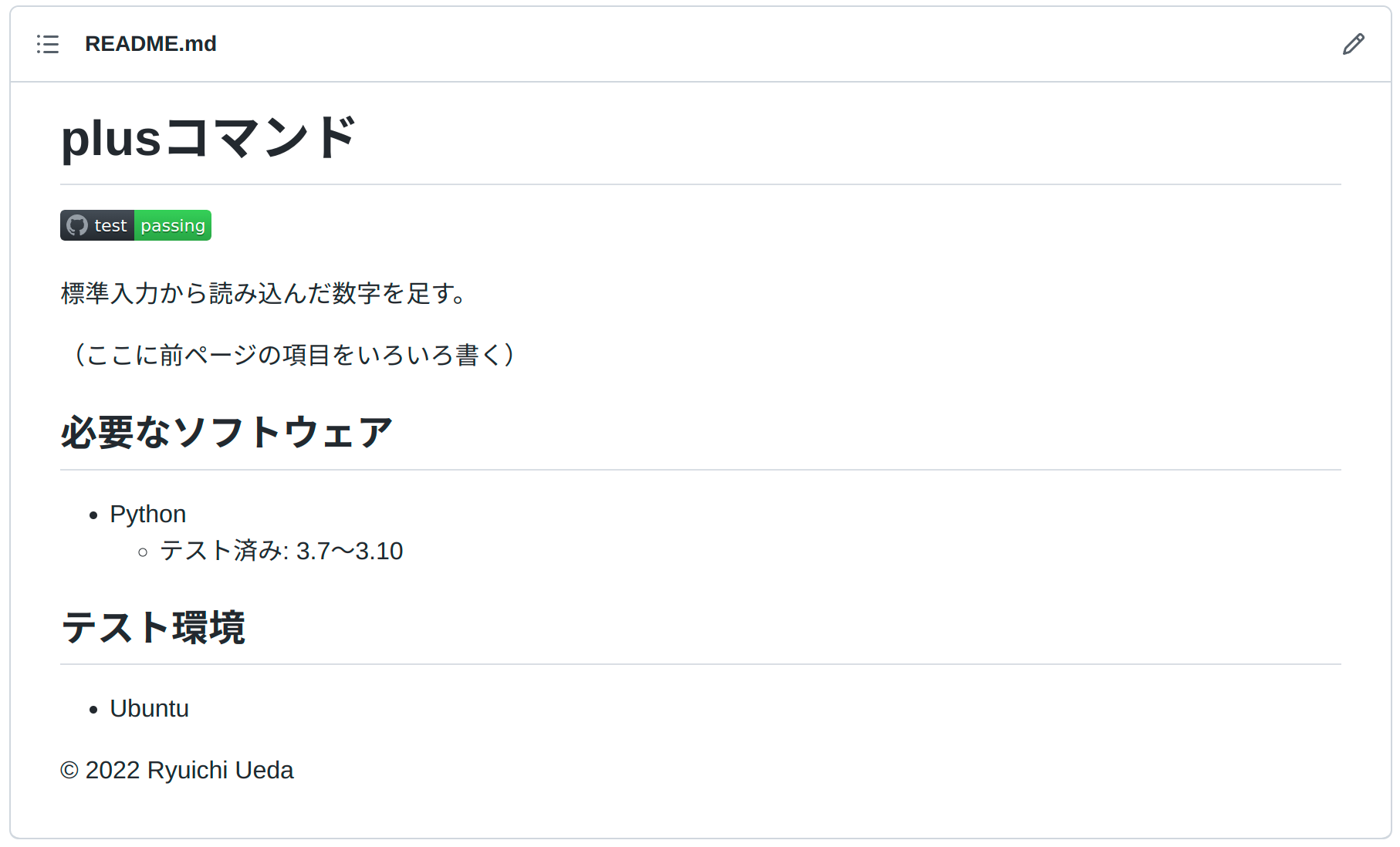The width and height of the screenshot is (1400, 847).
Task: Expand the table of contents panel
Action: (x=48, y=44)
